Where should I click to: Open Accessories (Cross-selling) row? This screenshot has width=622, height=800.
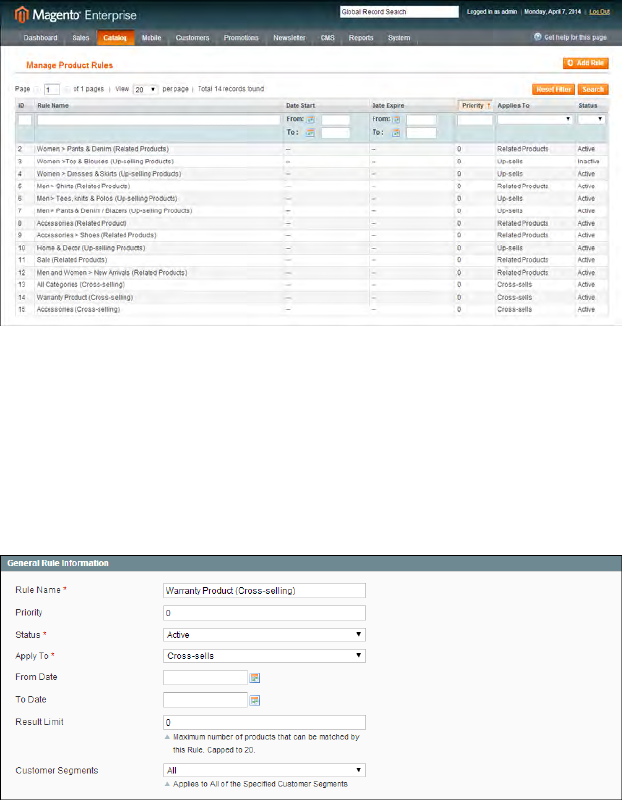point(312,310)
